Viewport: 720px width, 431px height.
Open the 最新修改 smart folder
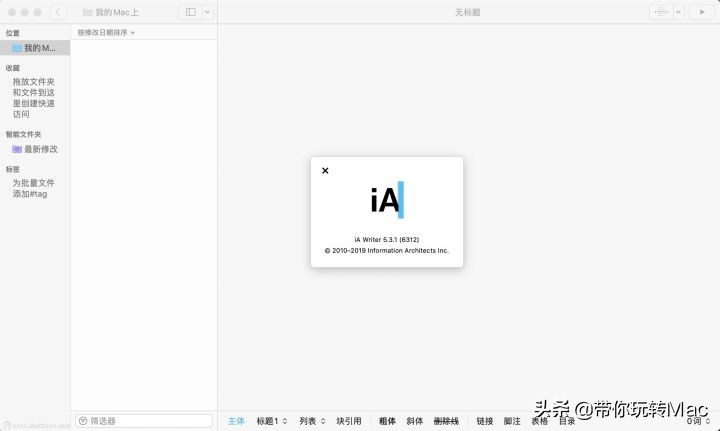coord(35,149)
